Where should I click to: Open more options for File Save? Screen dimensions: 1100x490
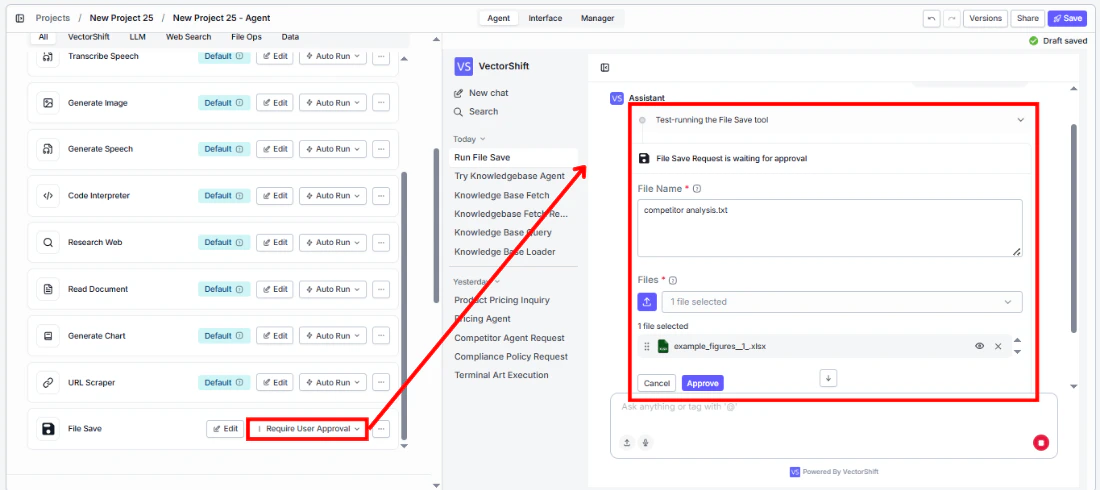(381, 429)
